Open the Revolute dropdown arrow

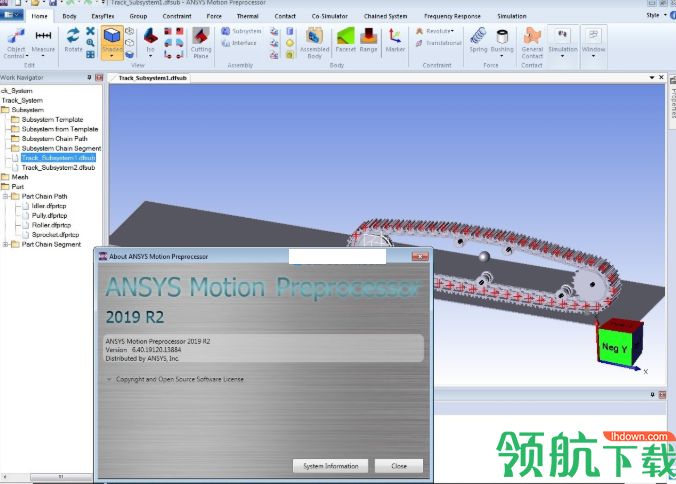(452, 31)
